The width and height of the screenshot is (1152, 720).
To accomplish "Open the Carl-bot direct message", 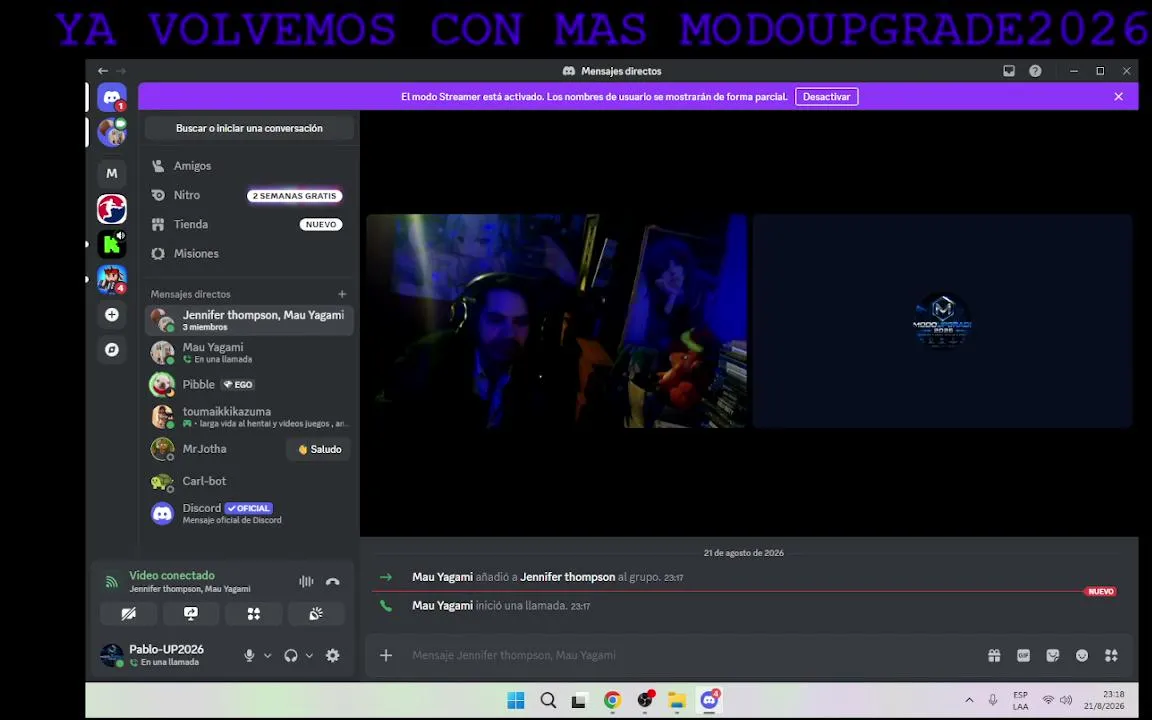I will [249, 481].
